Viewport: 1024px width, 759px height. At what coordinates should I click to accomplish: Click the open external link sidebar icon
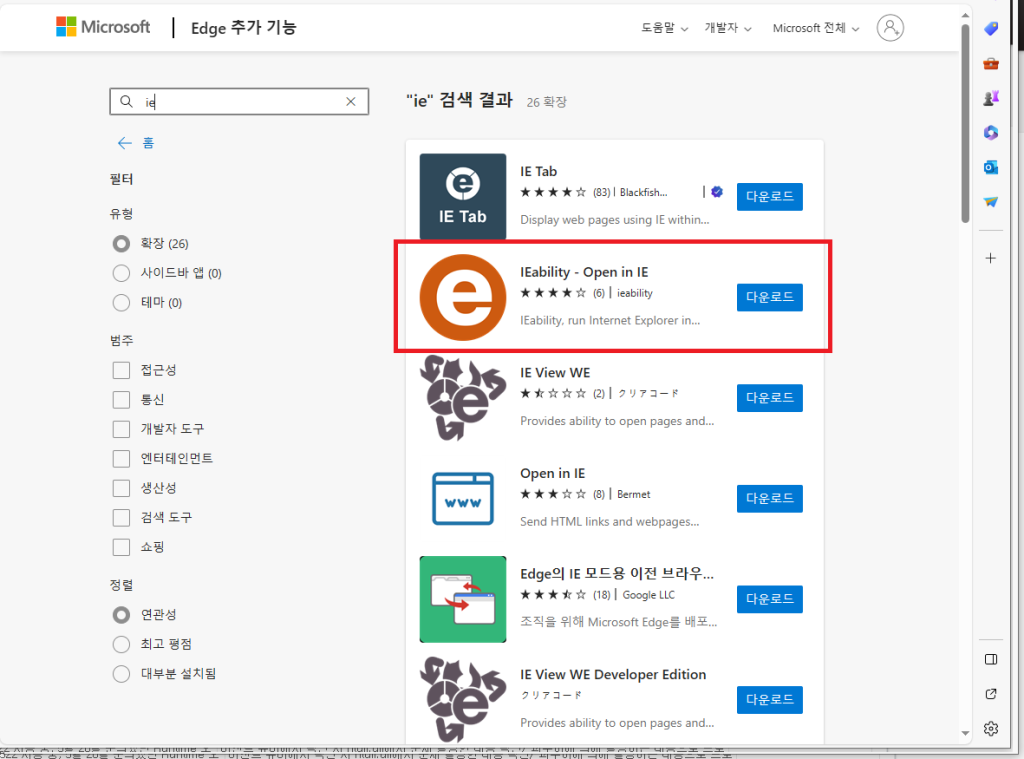tap(991, 694)
